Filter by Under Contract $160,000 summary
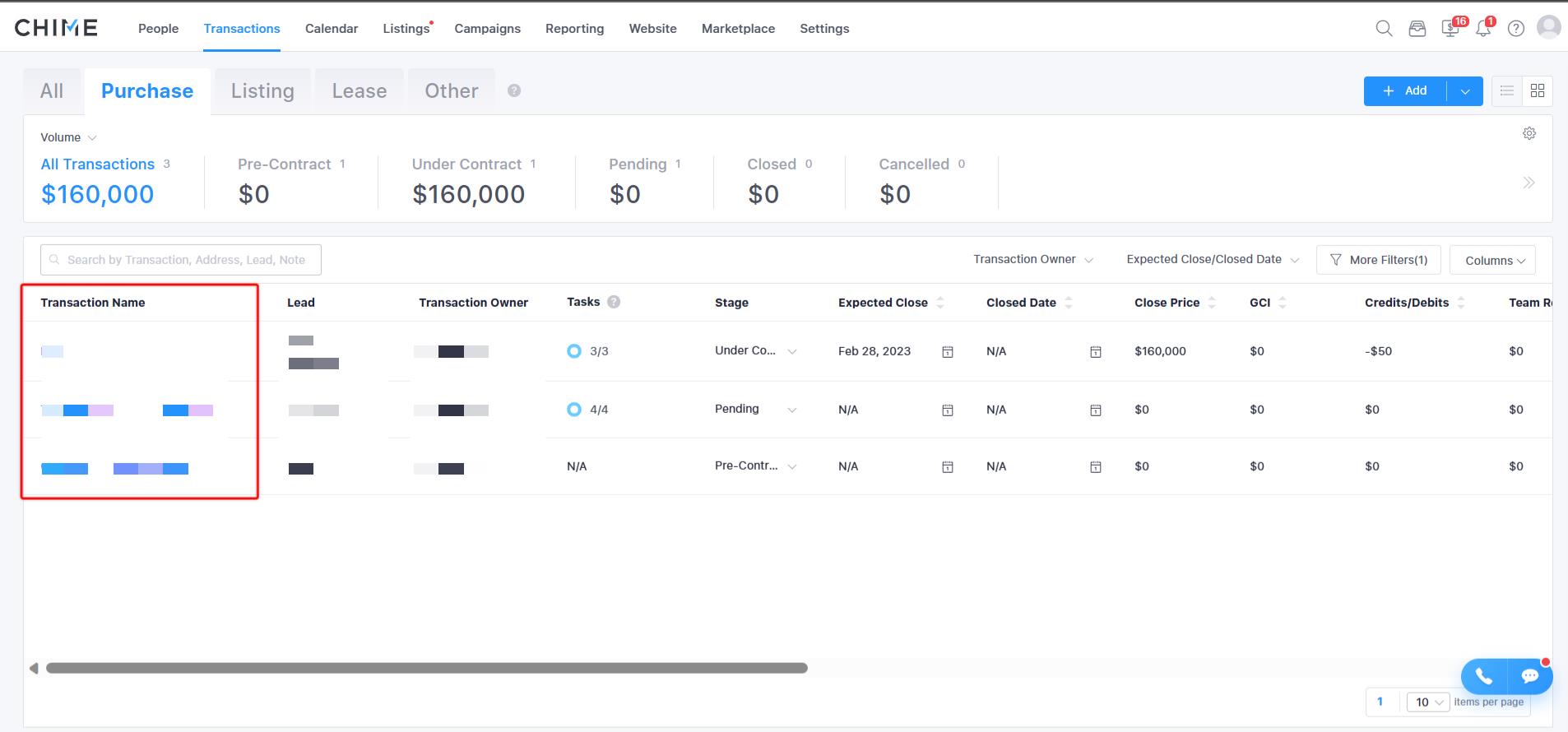Image resolution: width=1568 pixels, height=732 pixels. point(474,182)
